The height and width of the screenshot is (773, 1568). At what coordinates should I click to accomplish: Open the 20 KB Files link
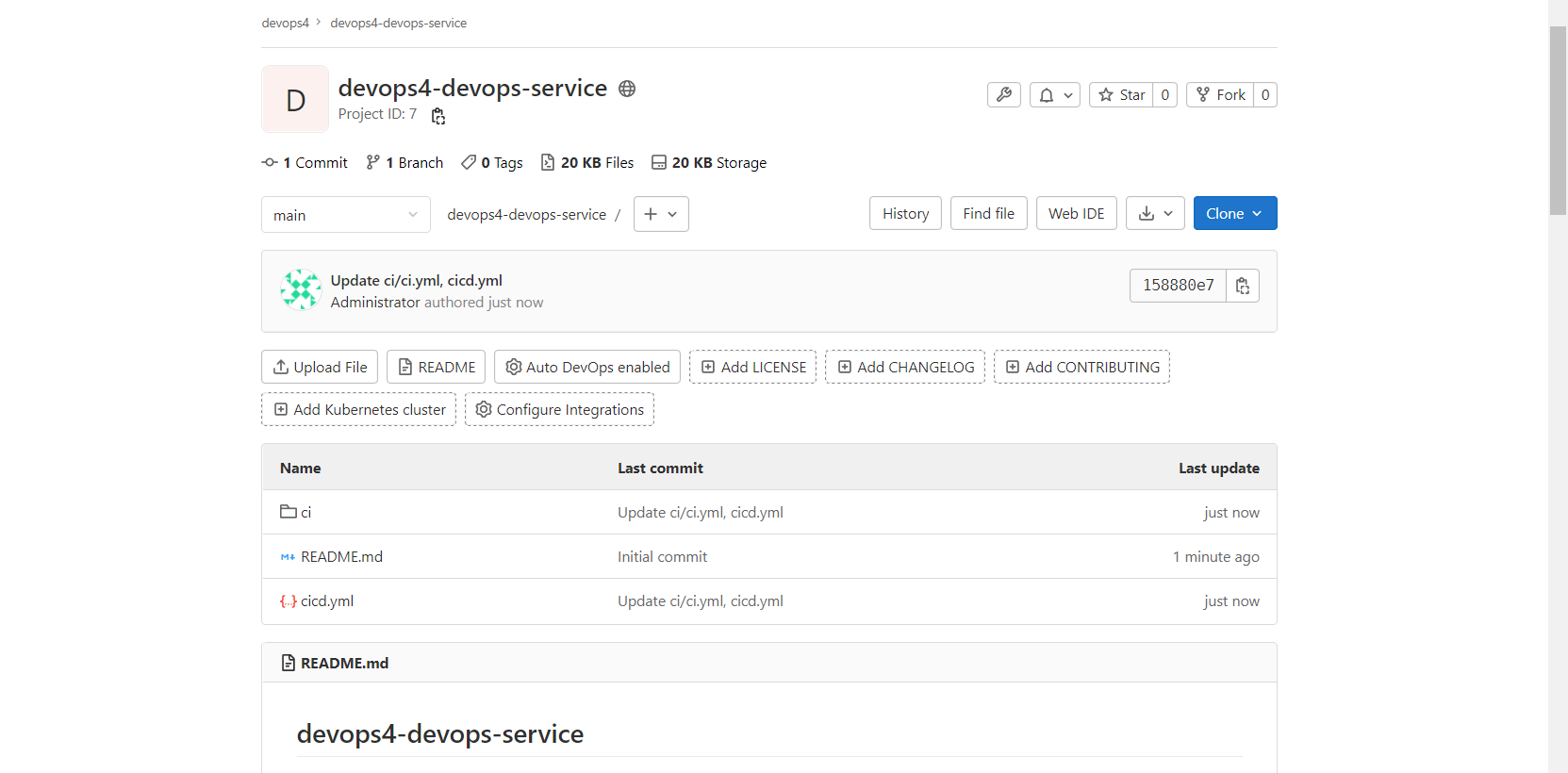click(587, 163)
